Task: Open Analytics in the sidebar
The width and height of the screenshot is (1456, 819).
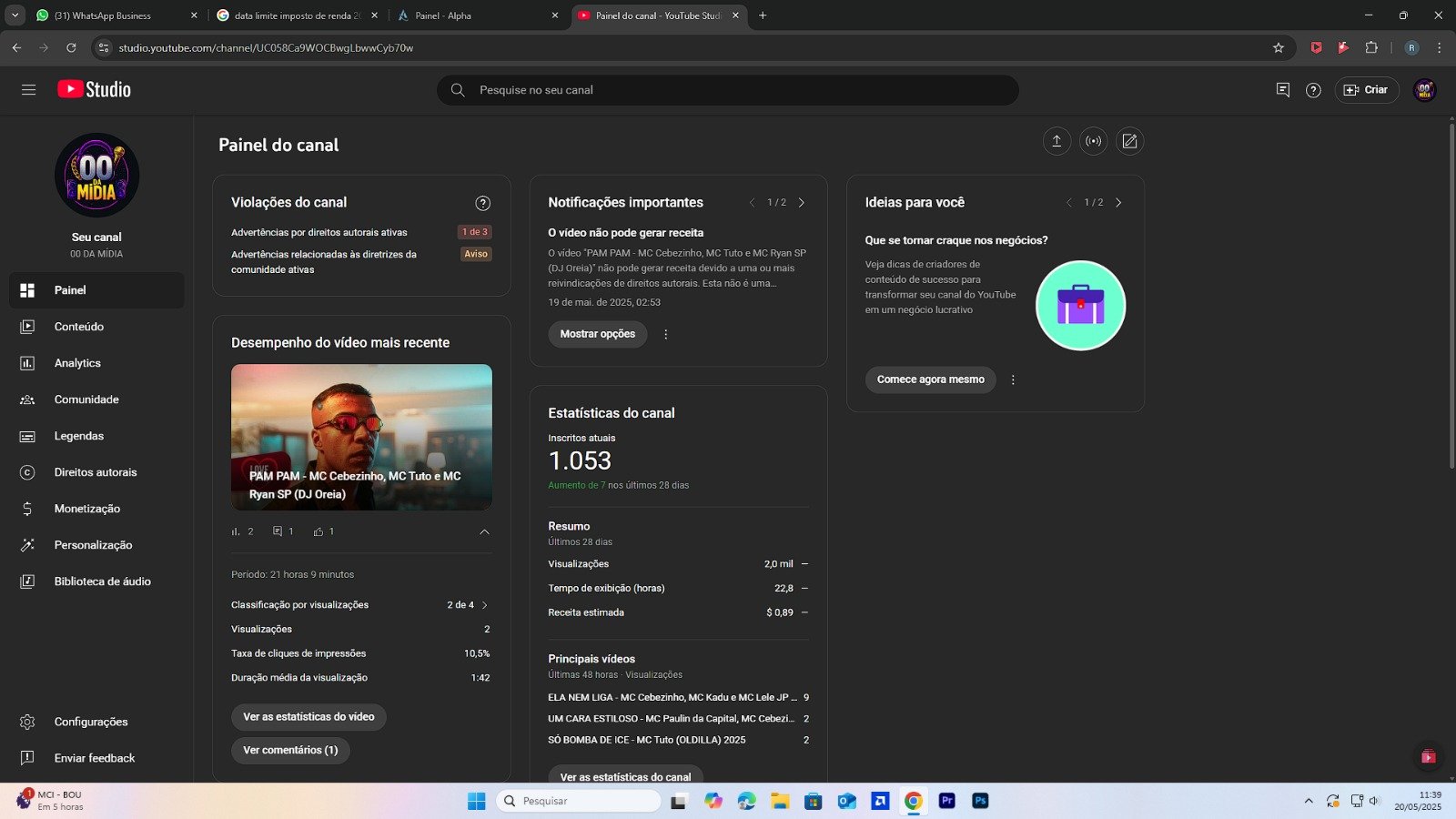Action: click(x=96, y=363)
